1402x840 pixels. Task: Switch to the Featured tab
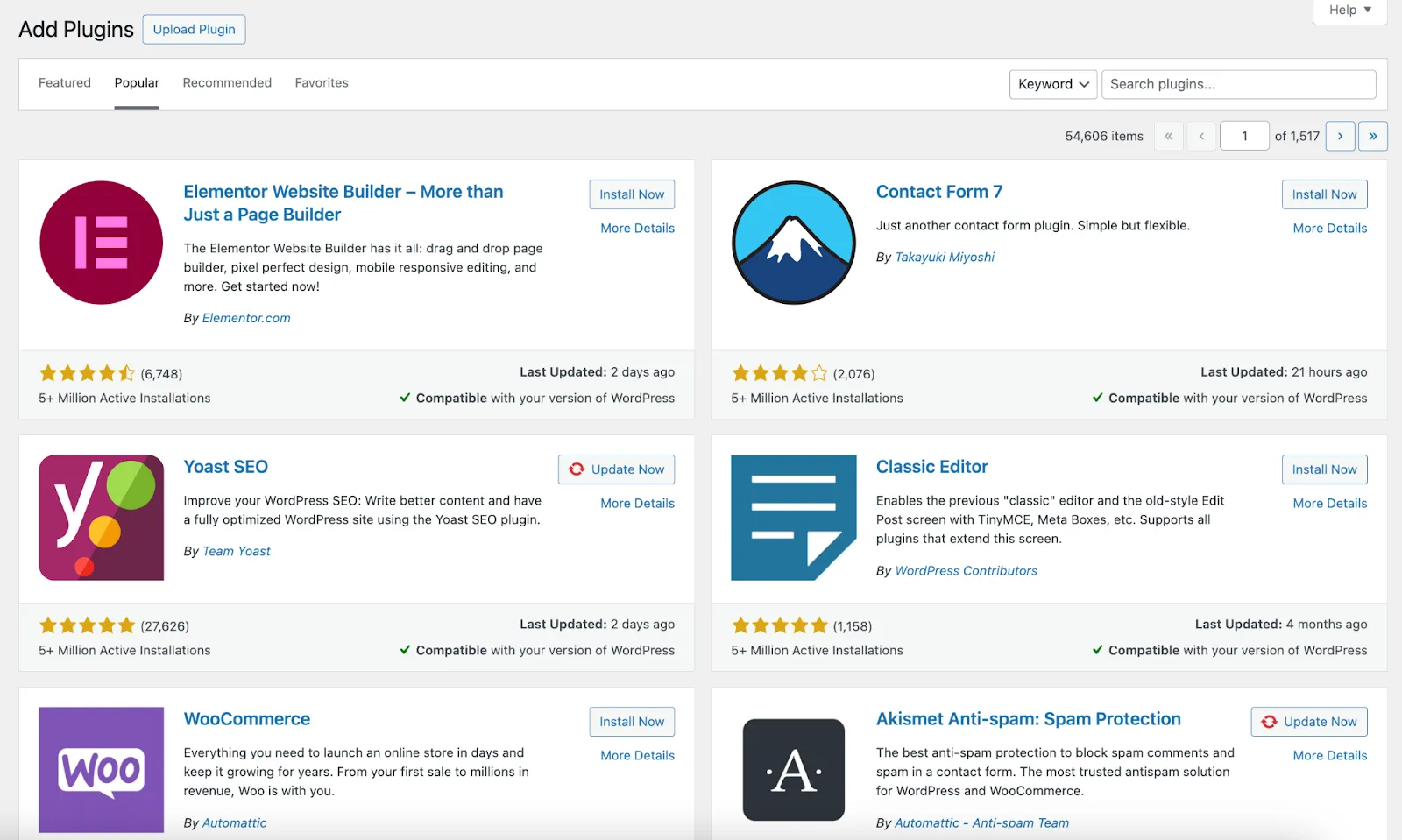point(65,83)
